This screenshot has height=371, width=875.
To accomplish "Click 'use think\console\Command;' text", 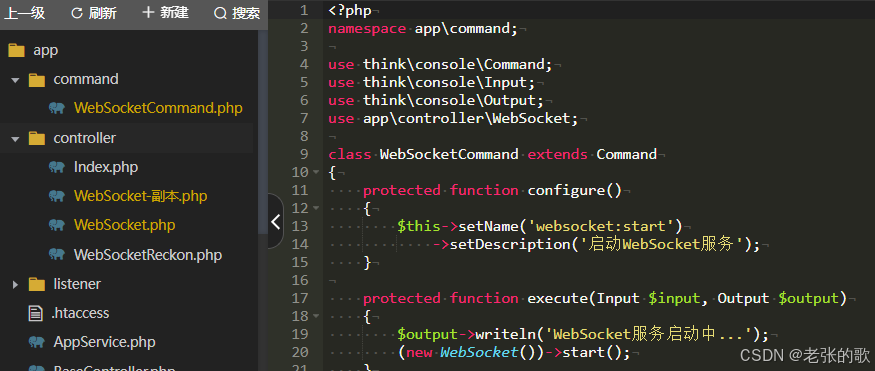I will [x=440, y=65].
